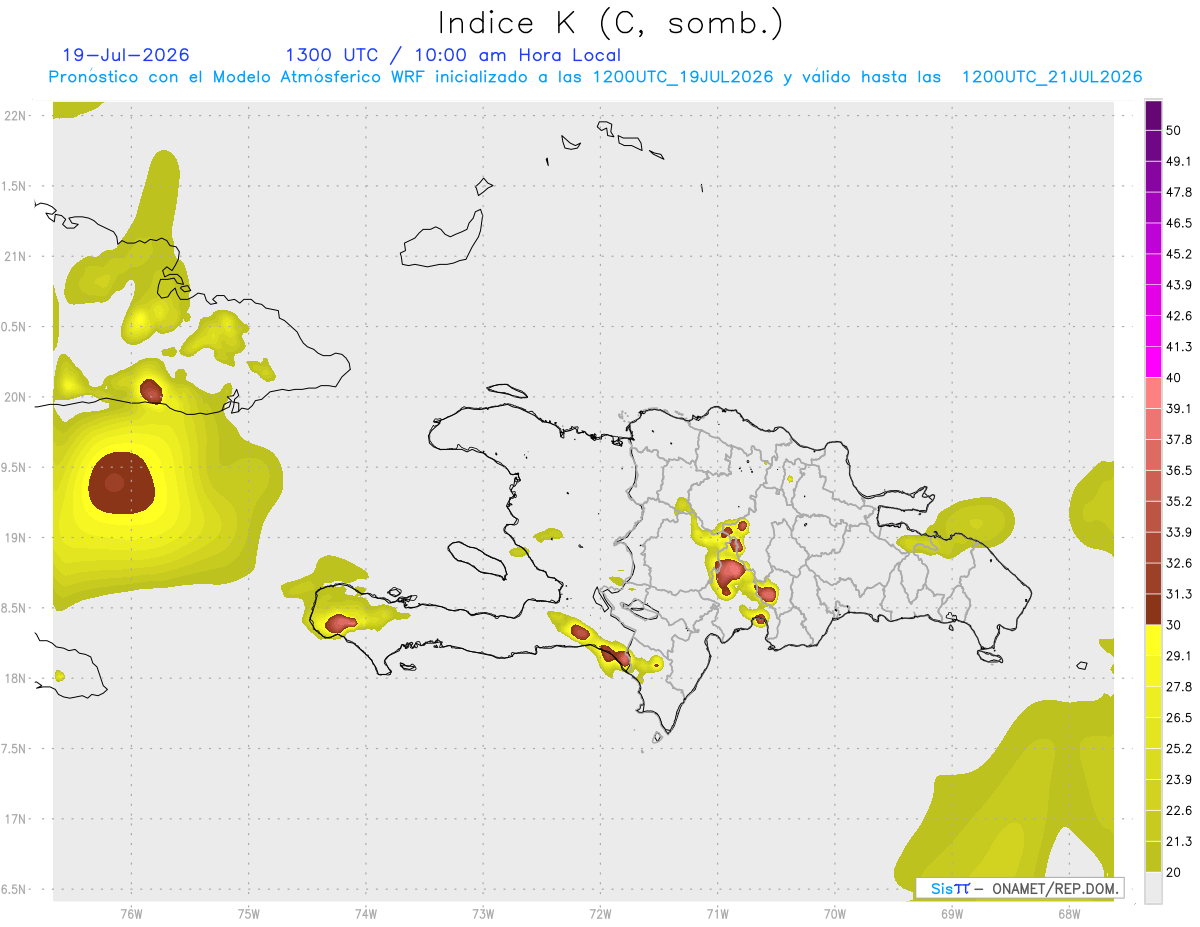Click the colorbar value '32.6'
This screenshot has width=1200, height=927.
click(1178, 563)
